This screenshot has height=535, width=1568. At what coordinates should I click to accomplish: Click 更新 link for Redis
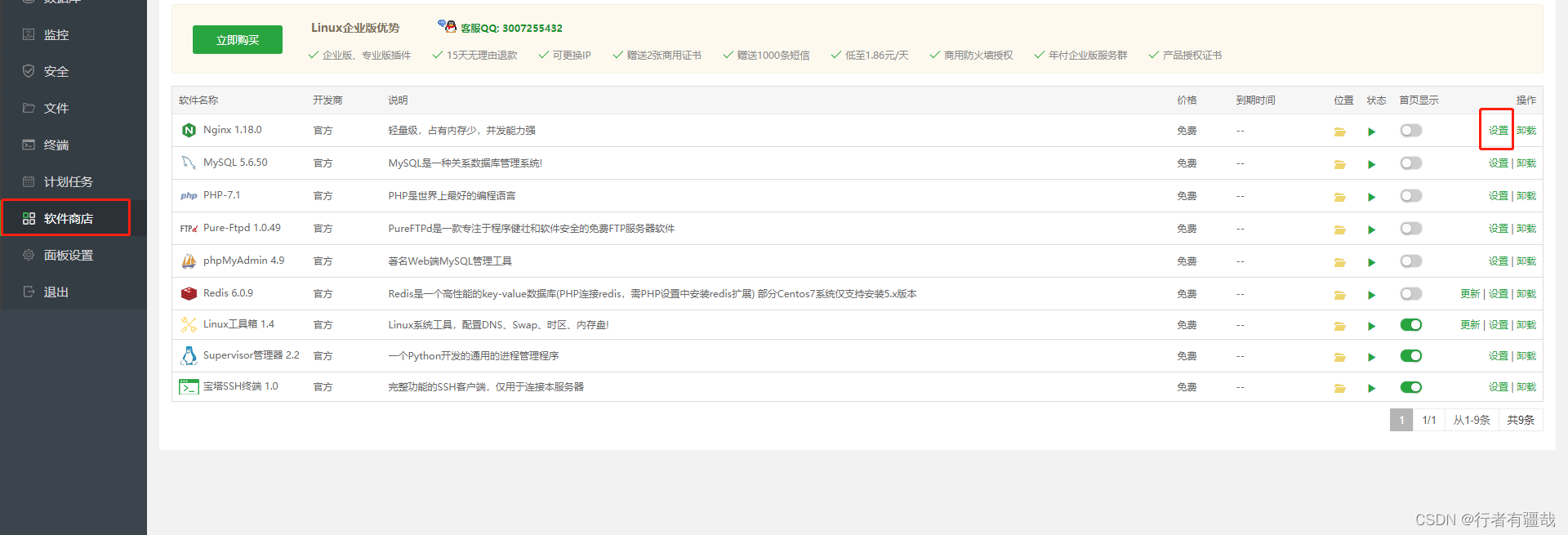pyautogui.click(x=1470, y=294)
